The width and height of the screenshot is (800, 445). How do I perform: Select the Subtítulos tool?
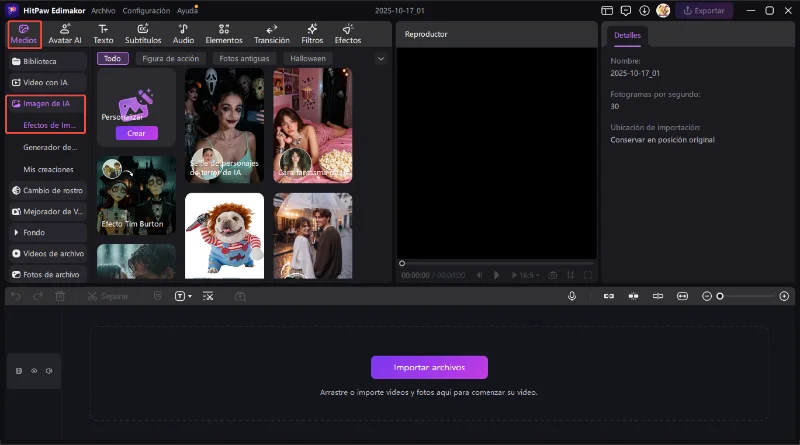pyautogui.click(x=143, y=33)
